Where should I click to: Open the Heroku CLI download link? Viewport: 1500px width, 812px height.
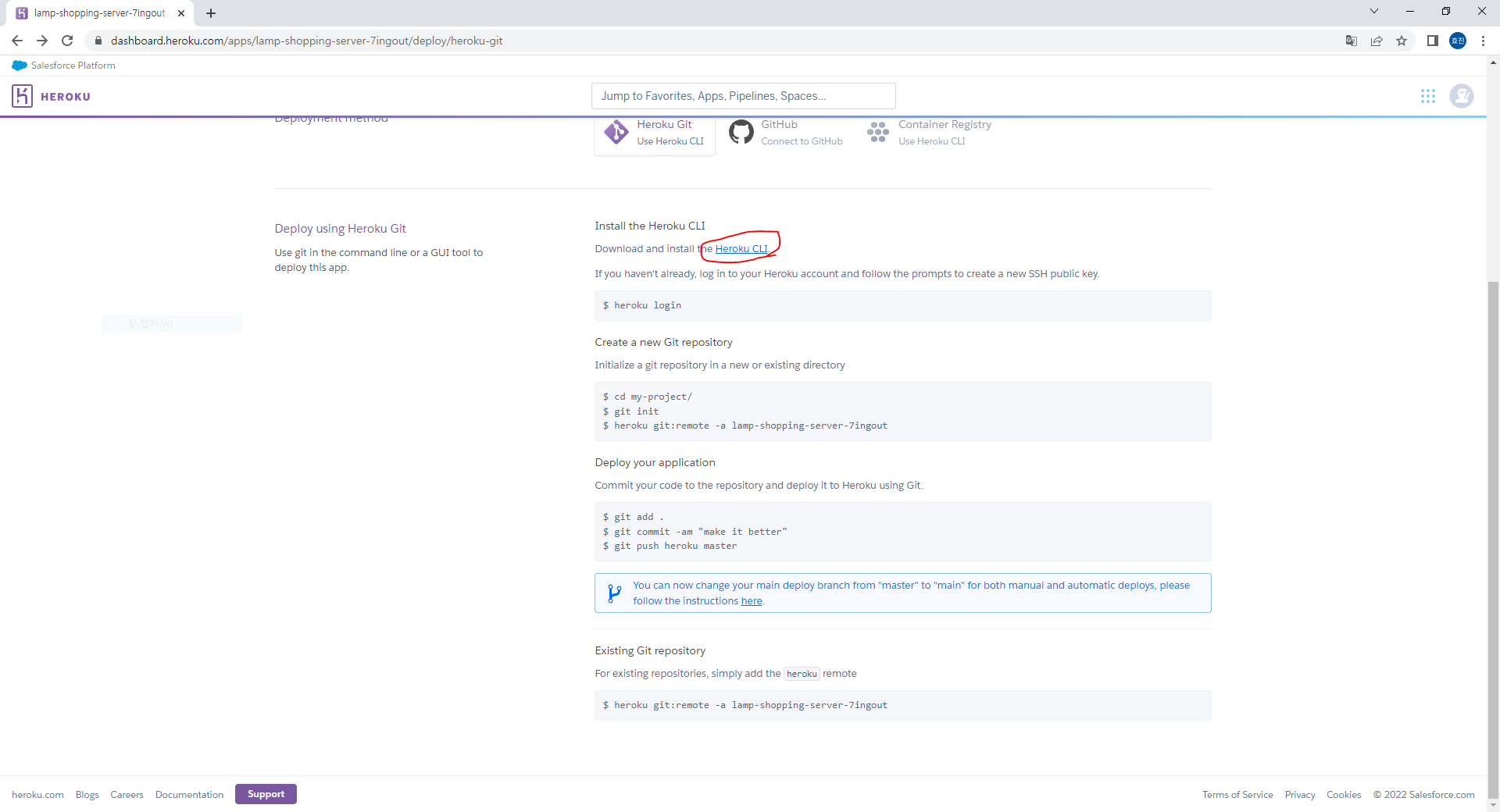click(741, 249)
